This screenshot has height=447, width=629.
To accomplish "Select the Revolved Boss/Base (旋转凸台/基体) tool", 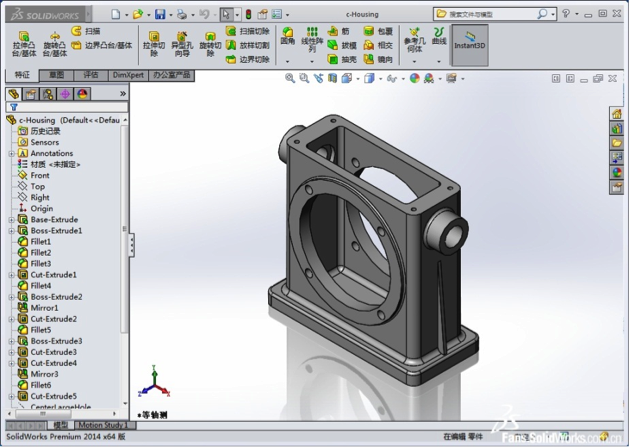I will click(x=54, y=42).
